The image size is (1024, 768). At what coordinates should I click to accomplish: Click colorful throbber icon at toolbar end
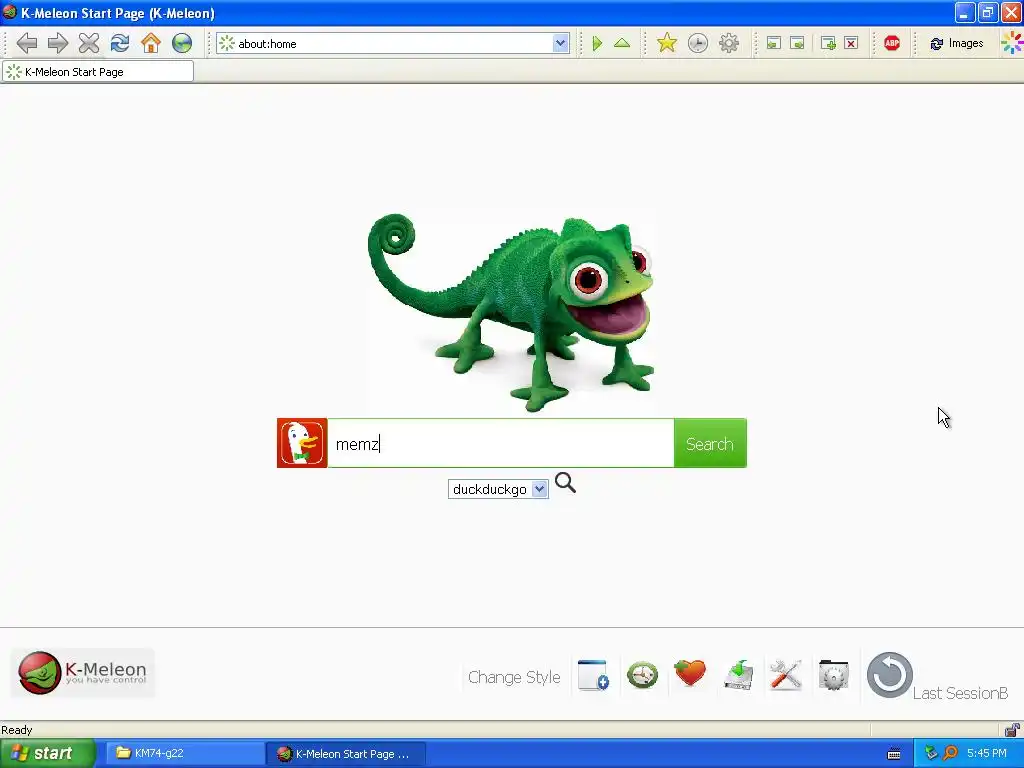point(1012,43)
